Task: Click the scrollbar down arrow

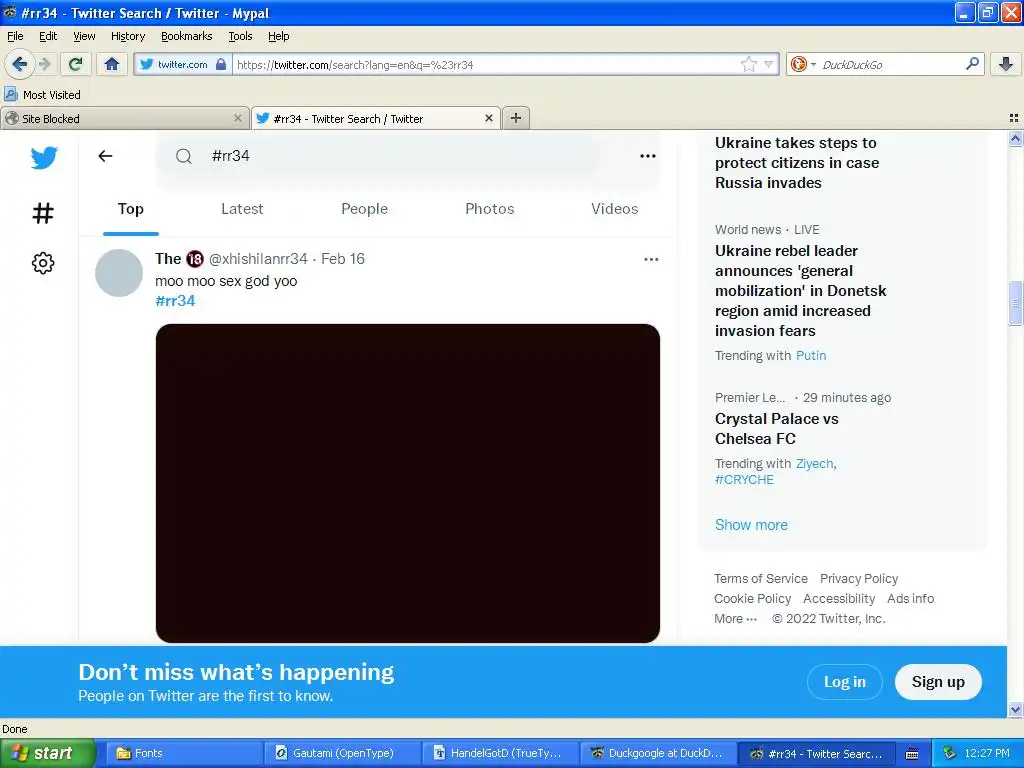Action: click(x=1015, y=709)
